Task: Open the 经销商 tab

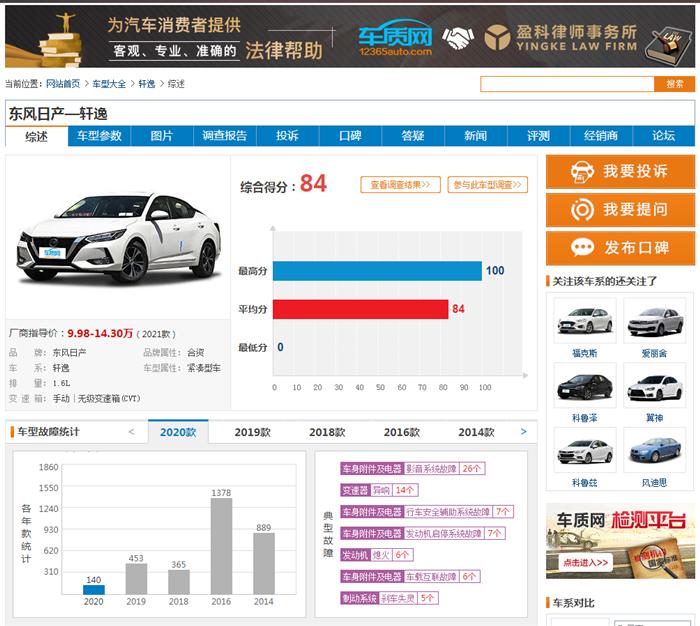Action: click(601, 136)
